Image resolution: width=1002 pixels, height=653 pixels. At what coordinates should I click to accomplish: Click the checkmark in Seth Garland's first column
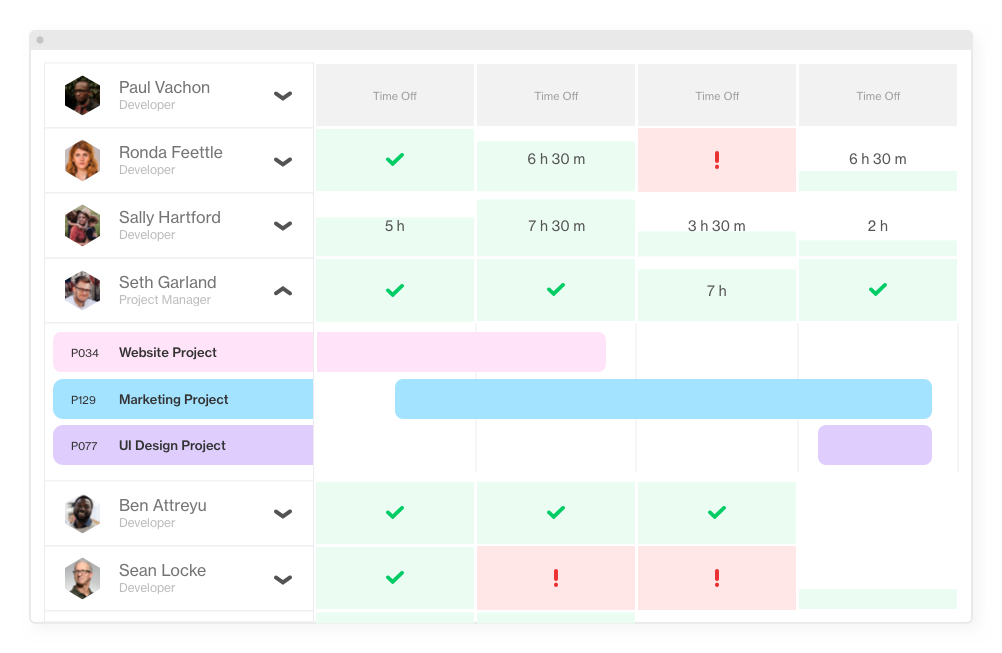394,290
